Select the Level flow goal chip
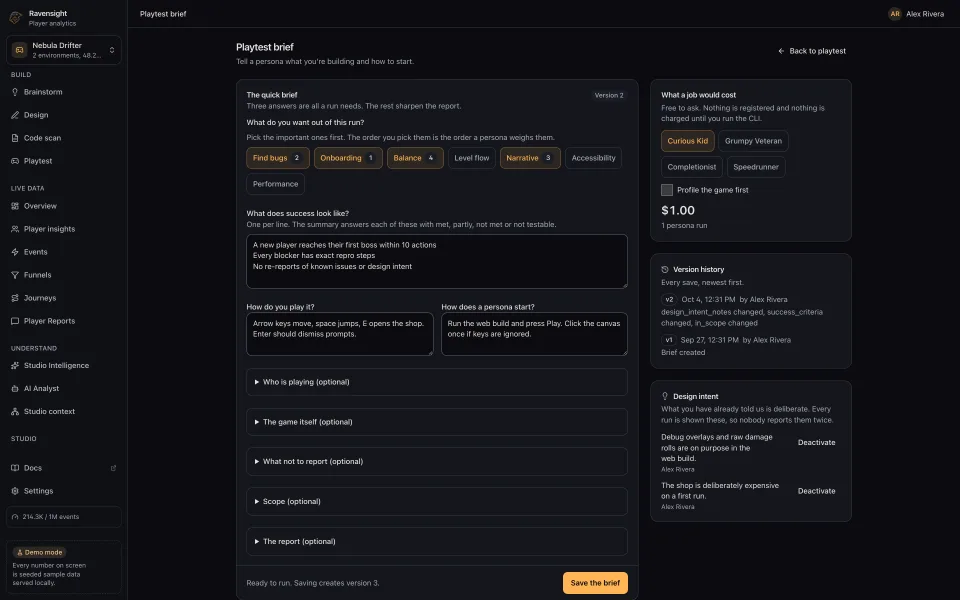 click(471, 158)
